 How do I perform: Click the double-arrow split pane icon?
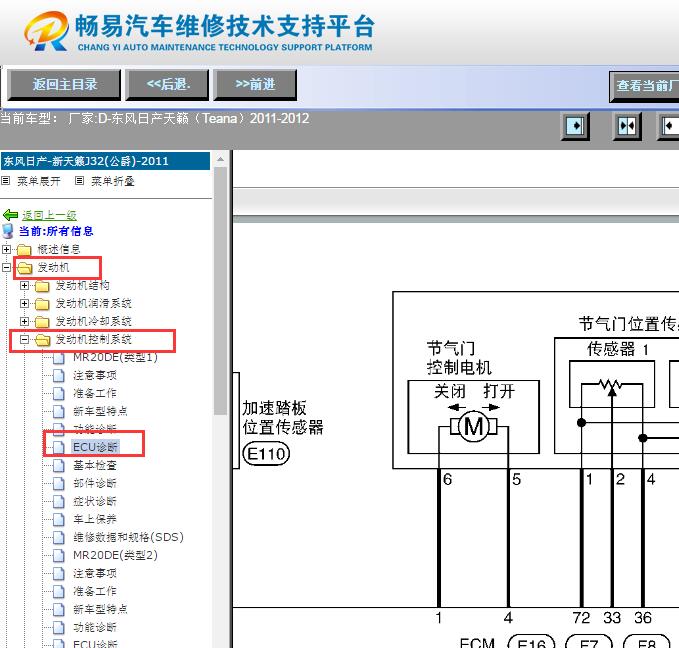click(627, 126)
